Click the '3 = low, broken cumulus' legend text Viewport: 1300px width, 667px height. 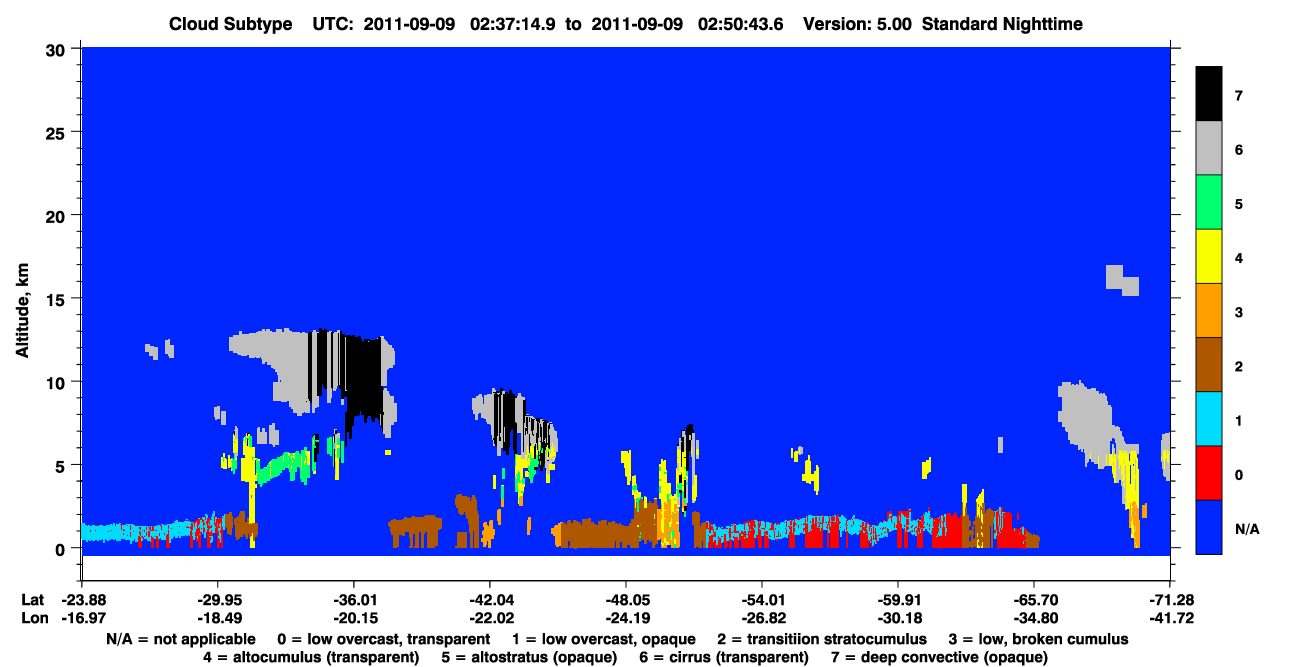coord(1038,639)
